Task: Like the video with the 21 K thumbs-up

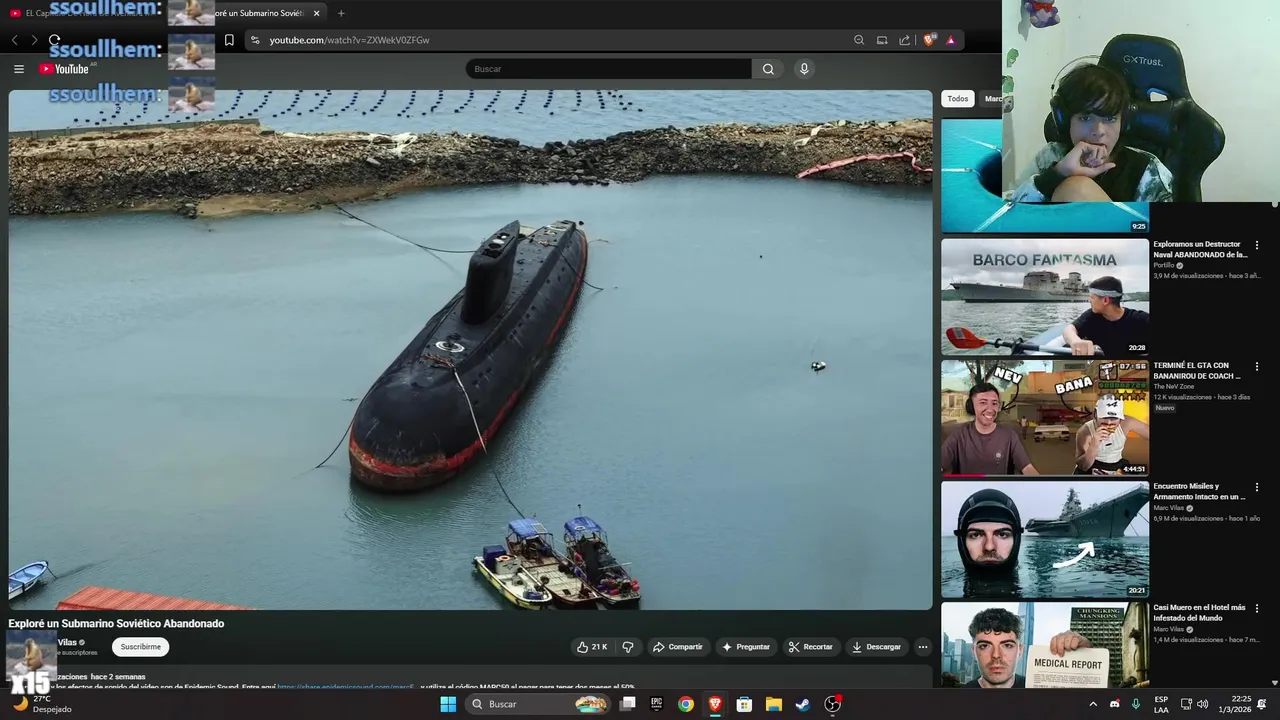Action: click(x=592, y=647)
